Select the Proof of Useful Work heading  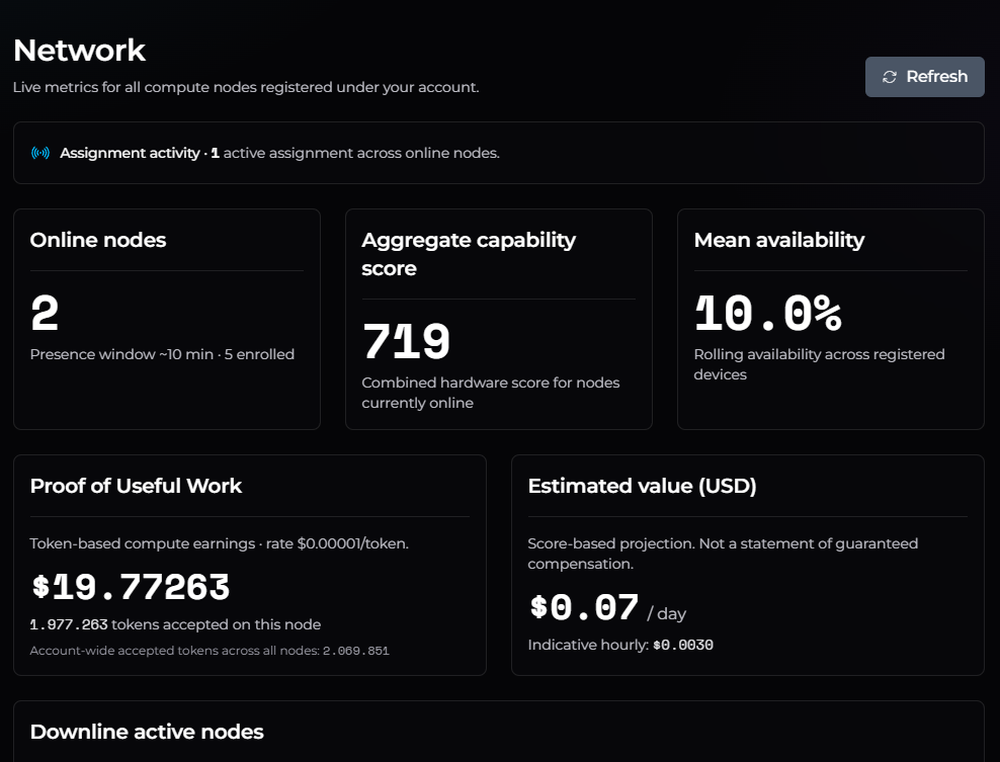click(136, 486)
